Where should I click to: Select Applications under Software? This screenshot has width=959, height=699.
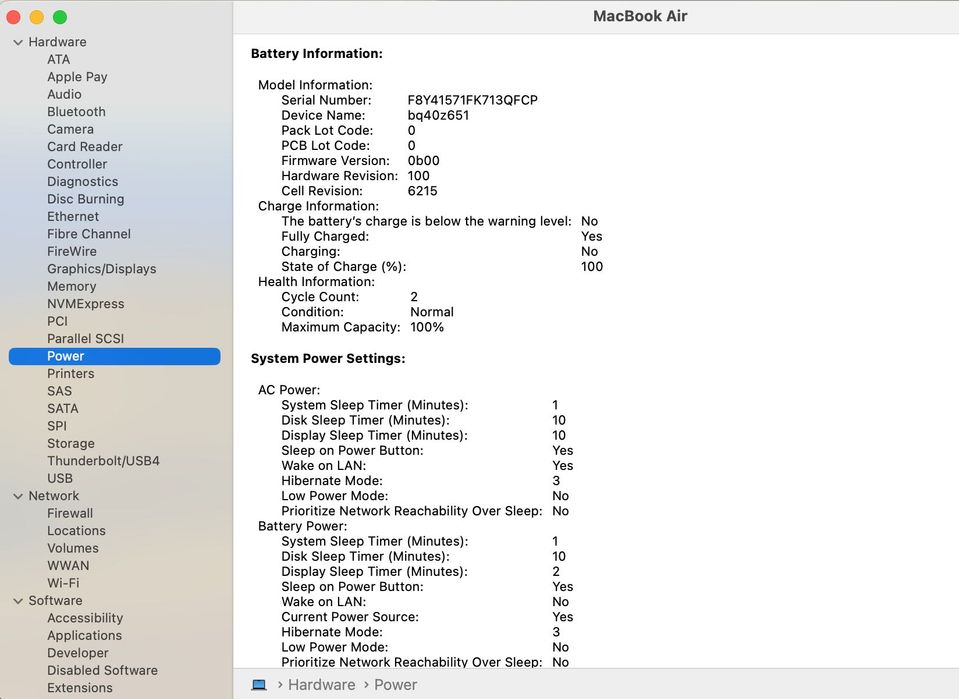[84, 636]
